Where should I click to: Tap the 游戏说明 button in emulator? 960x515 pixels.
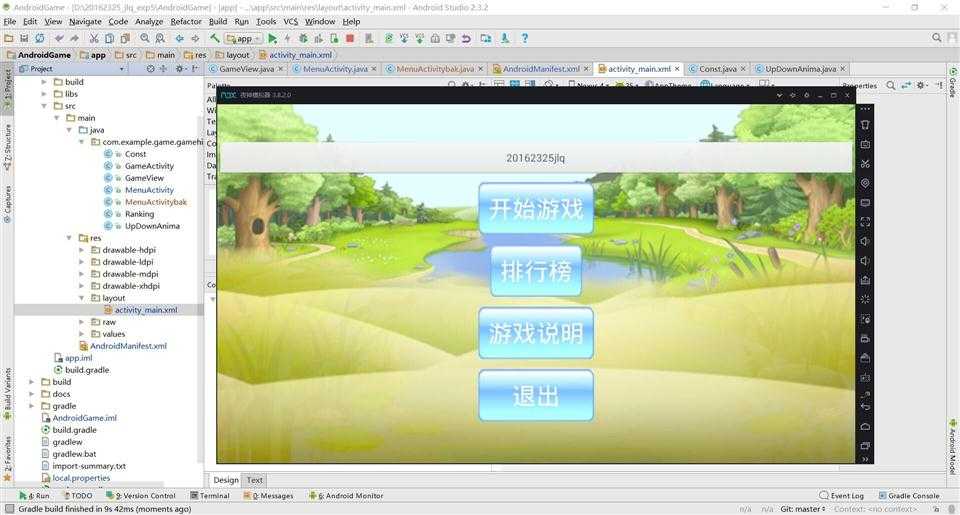tap(536, 333)
